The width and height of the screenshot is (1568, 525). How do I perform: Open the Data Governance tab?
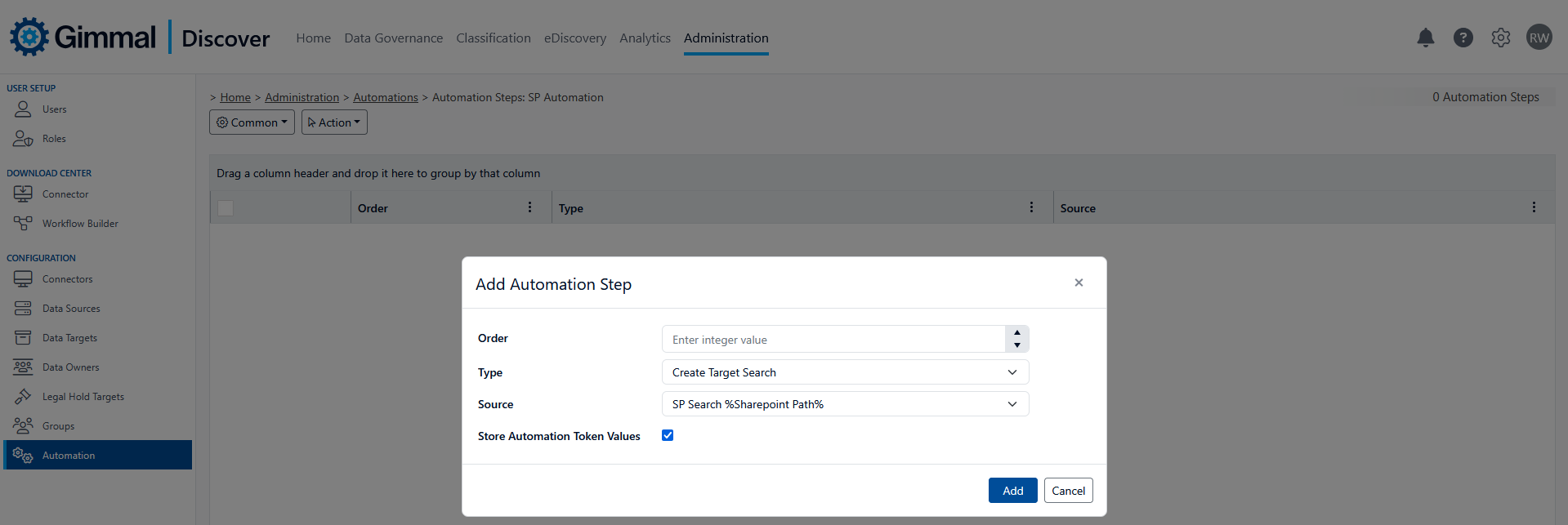(x=393, y=38)
